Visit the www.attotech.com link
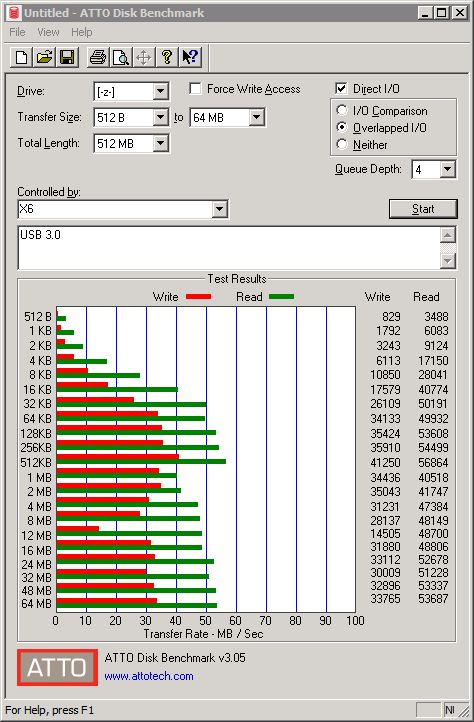This screenshot has width=474, height=722. pos(149,676)
